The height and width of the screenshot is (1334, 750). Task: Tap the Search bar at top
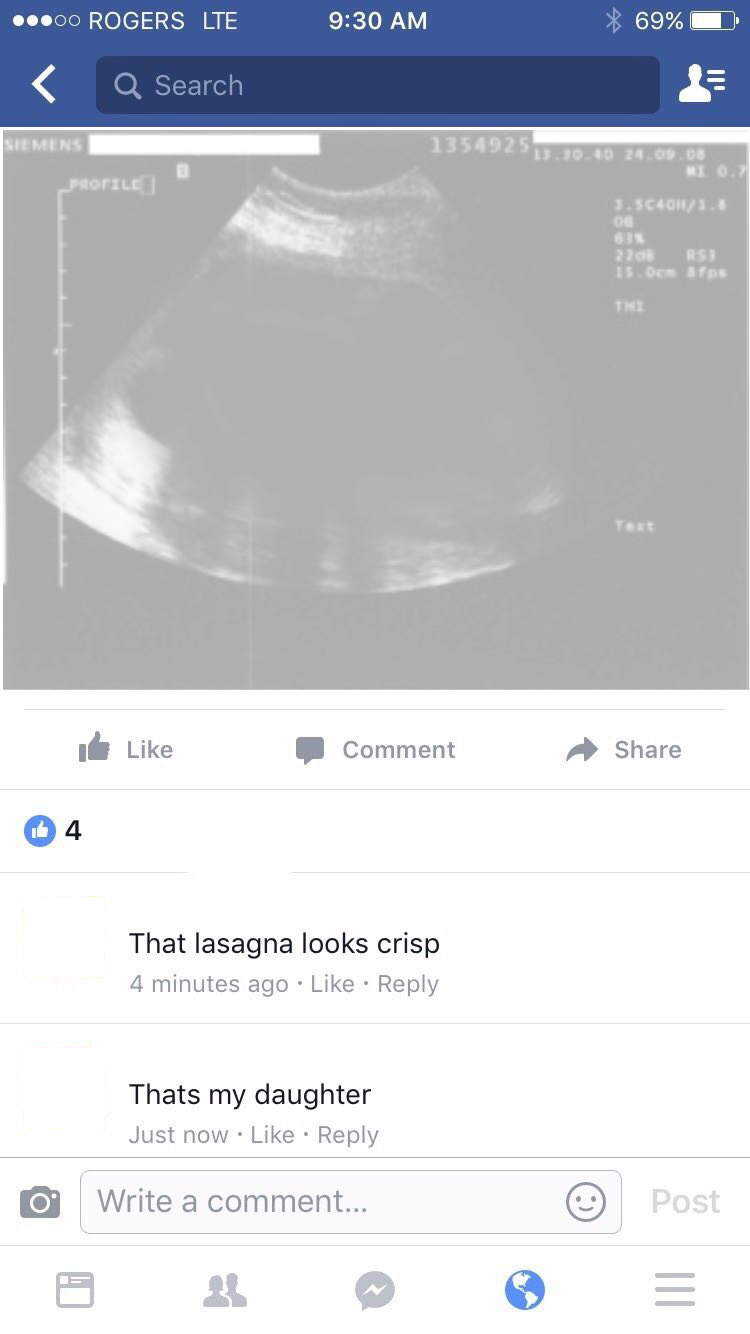378,85
